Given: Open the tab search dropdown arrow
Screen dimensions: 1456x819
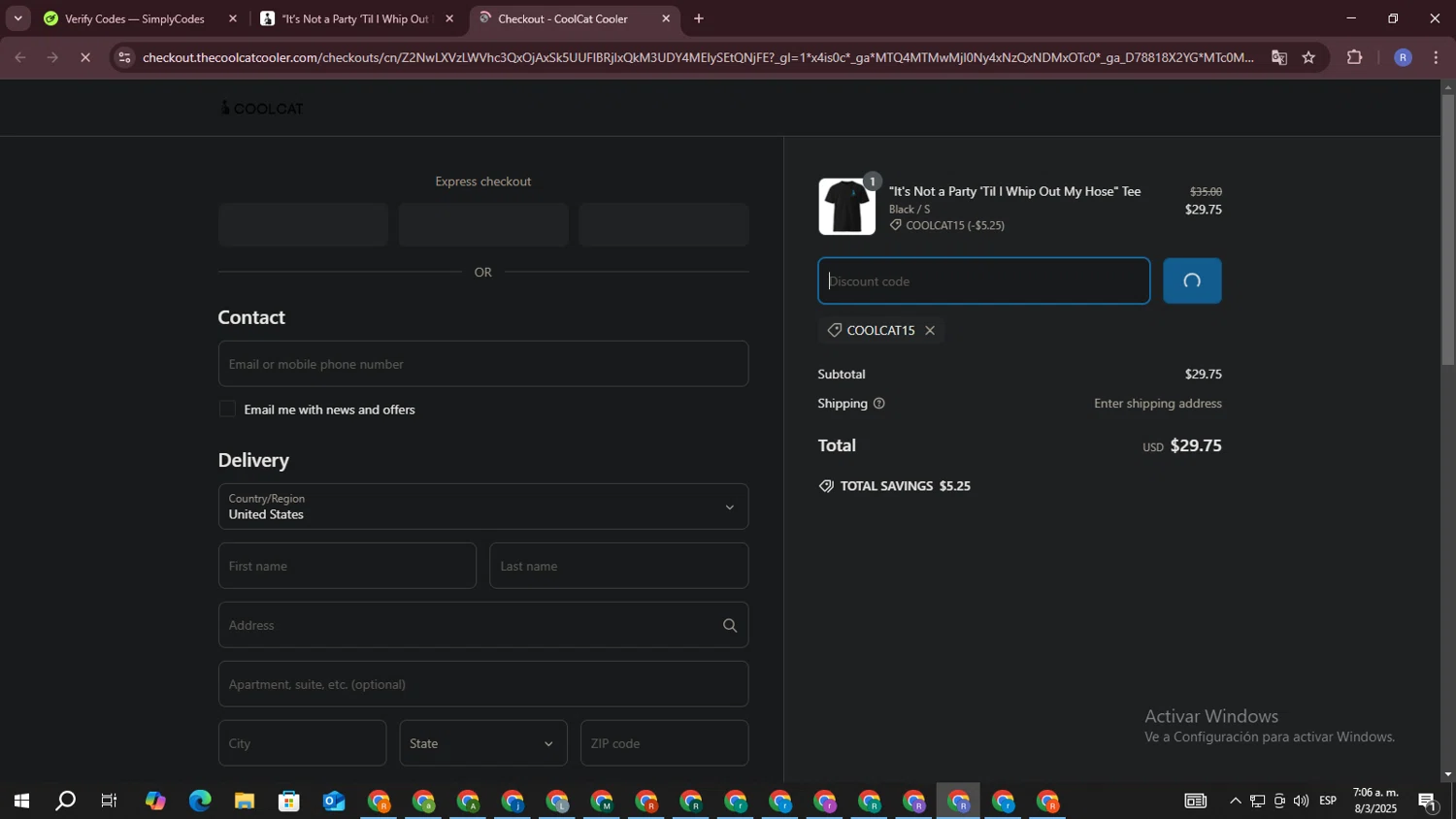Looking at the screenshot, I should click(x=17, y=18).
